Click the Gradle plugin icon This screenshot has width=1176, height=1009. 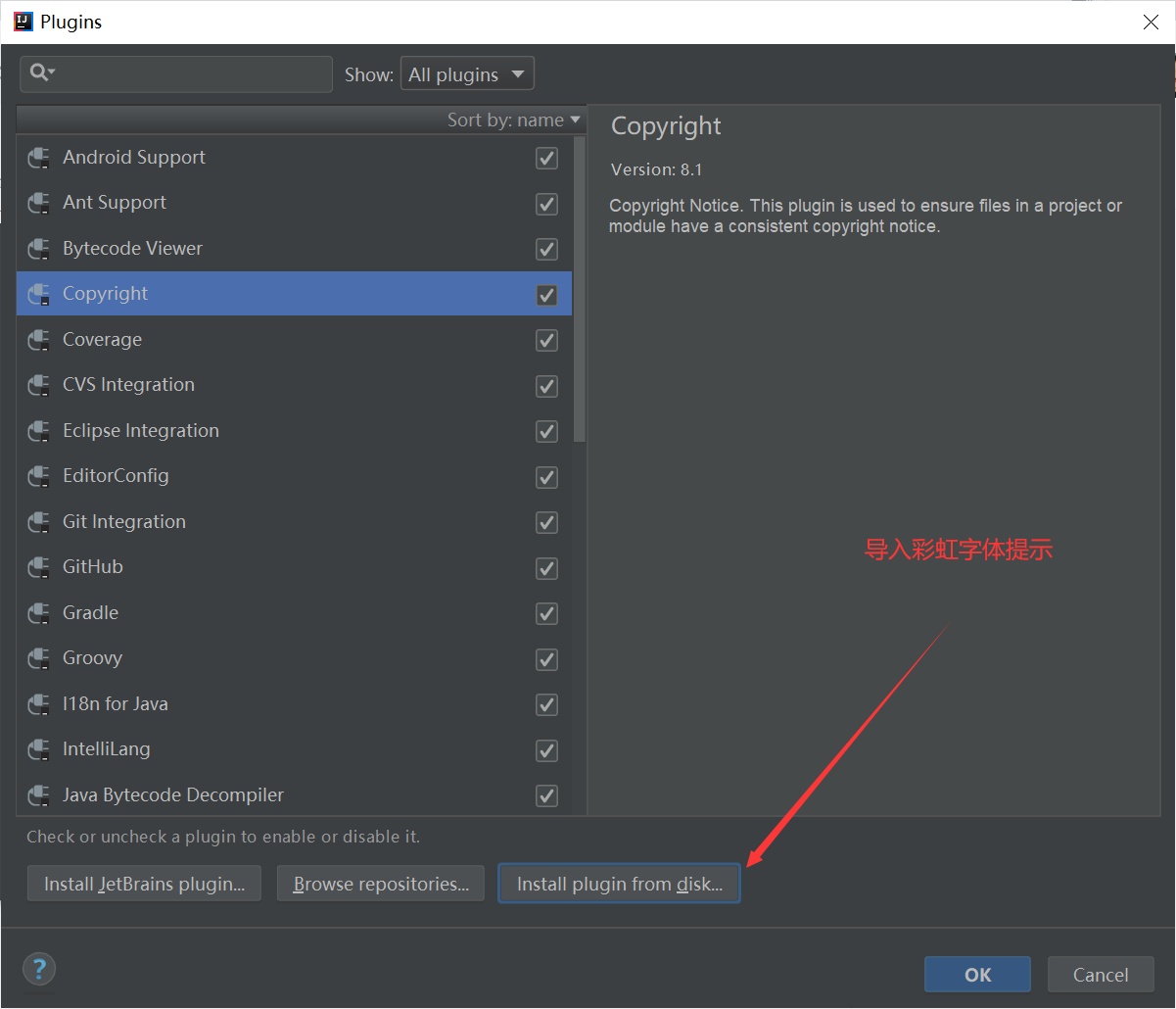click(x=39, y=613)
